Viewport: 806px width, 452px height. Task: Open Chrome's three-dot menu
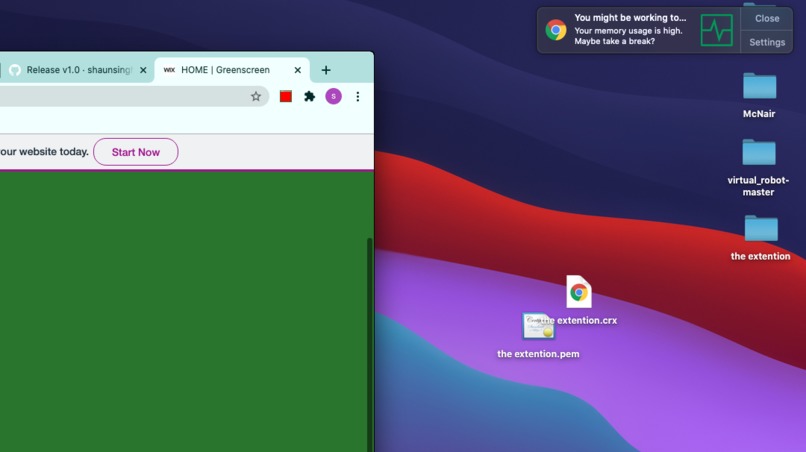358,96
